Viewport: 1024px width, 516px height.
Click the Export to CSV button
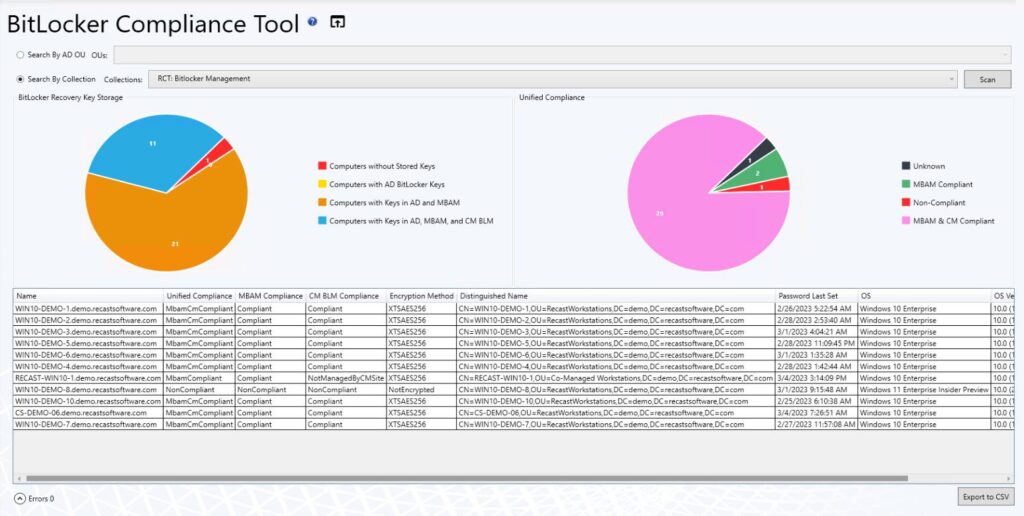click(985, 497)
